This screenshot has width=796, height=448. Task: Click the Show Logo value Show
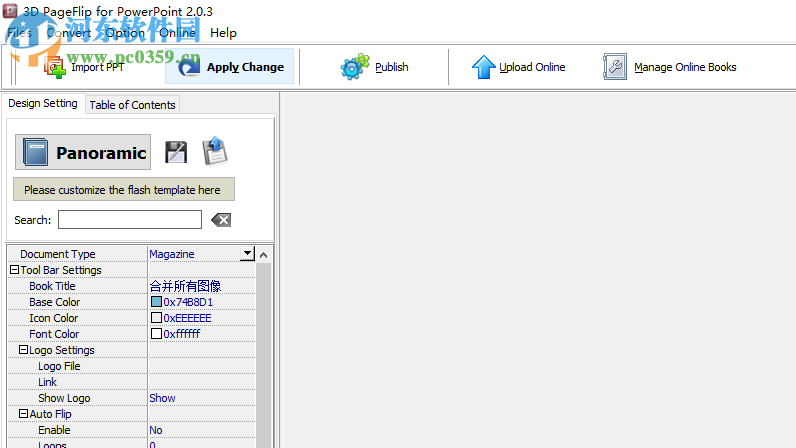162,398
